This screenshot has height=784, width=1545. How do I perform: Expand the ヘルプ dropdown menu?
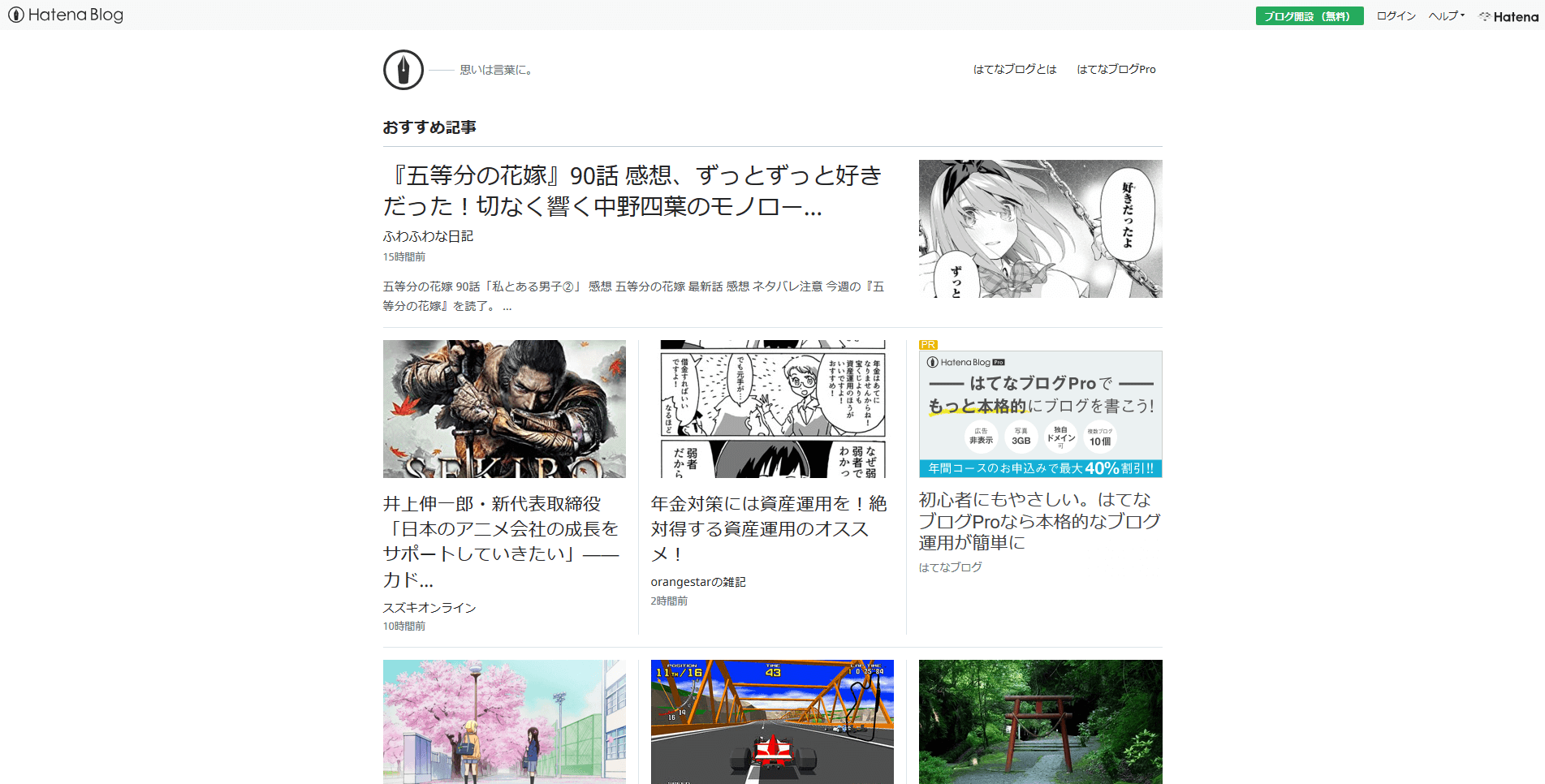1447,16
